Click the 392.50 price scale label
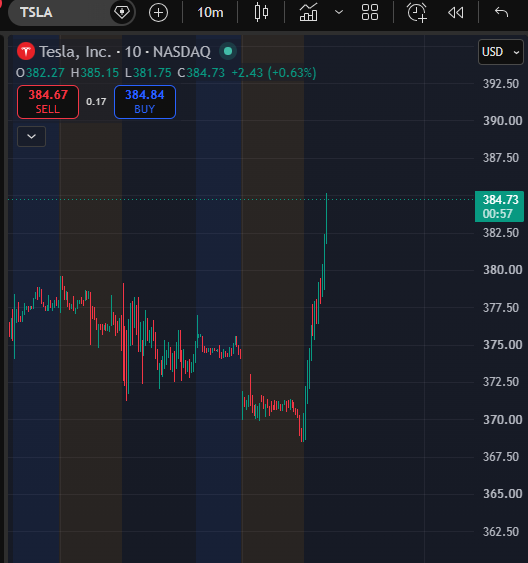The height and width of the screenshot is (563, 528). (x=501, y=84)
